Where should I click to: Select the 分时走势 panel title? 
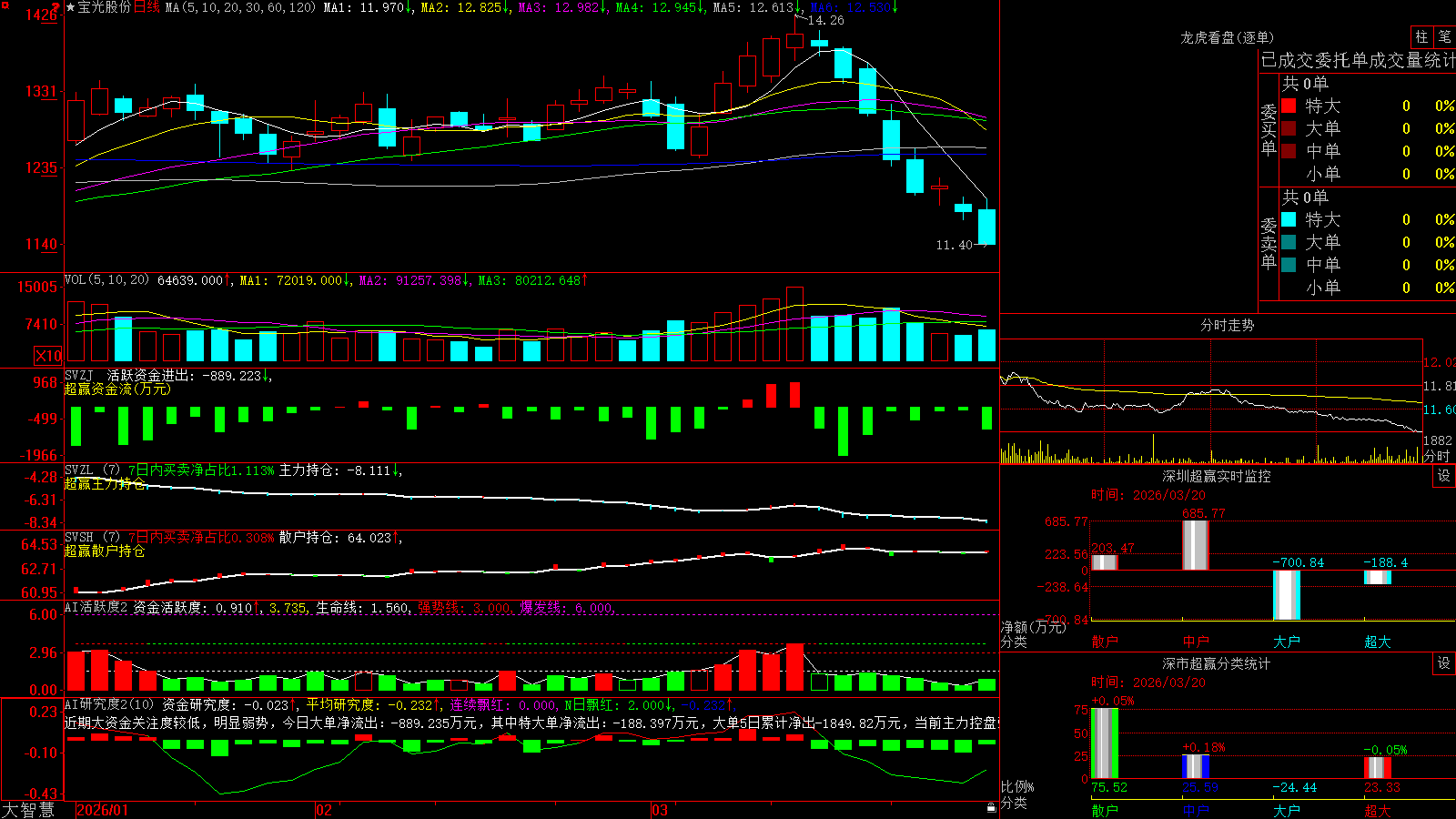[x=1227, y=325]
